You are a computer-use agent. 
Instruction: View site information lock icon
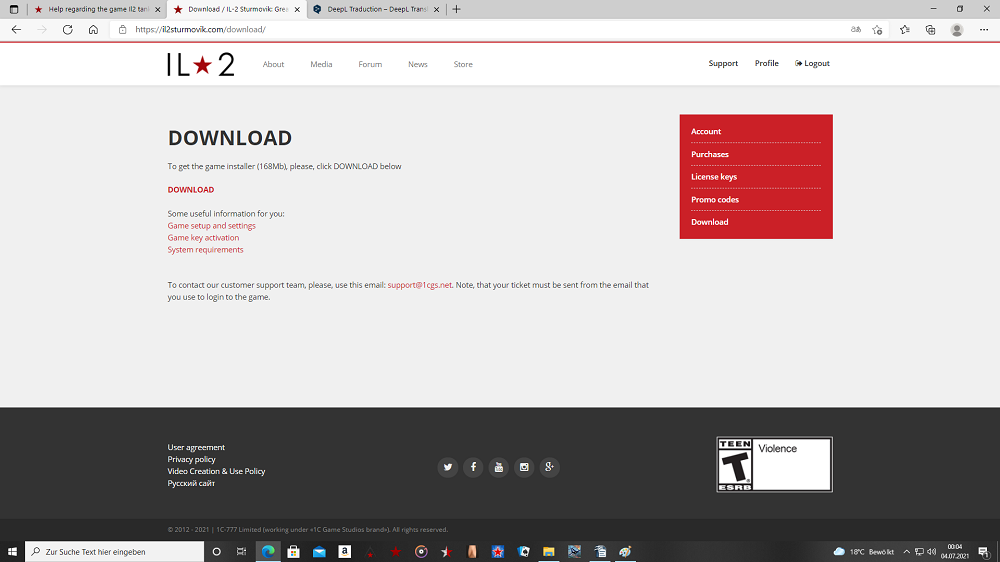[x=122, y=29]
